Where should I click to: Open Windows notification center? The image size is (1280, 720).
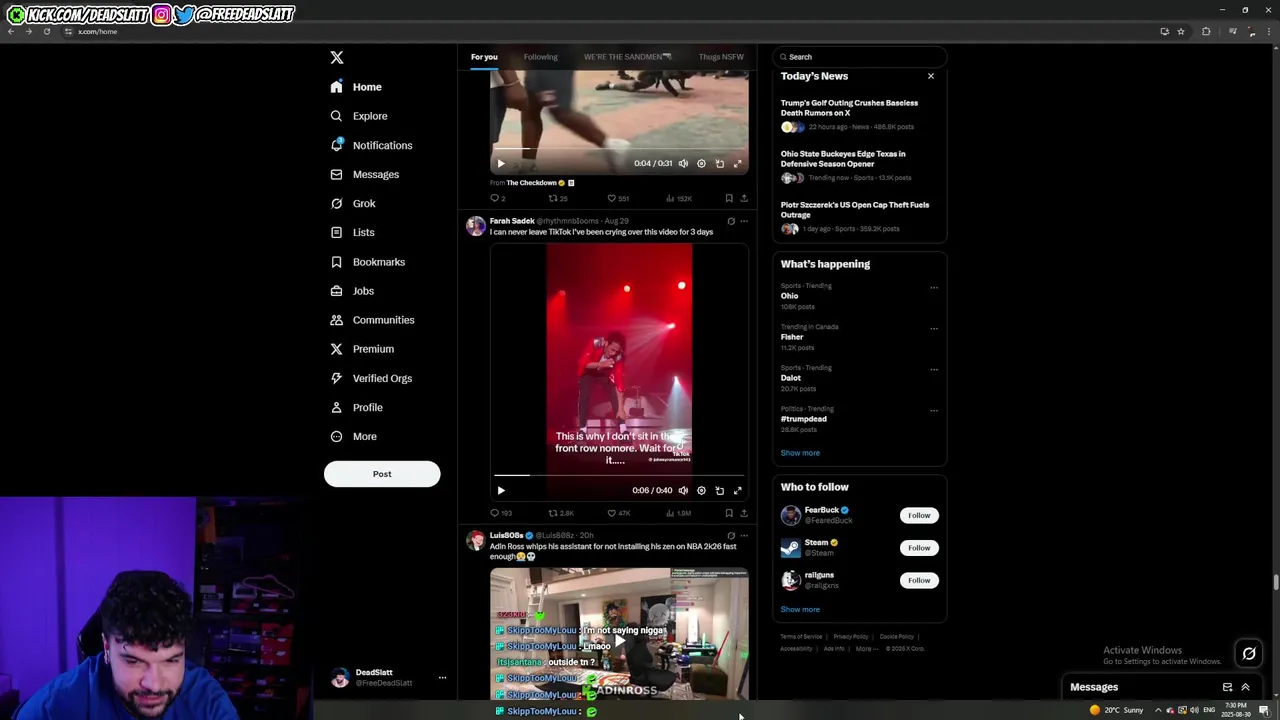pos(1264,710)
